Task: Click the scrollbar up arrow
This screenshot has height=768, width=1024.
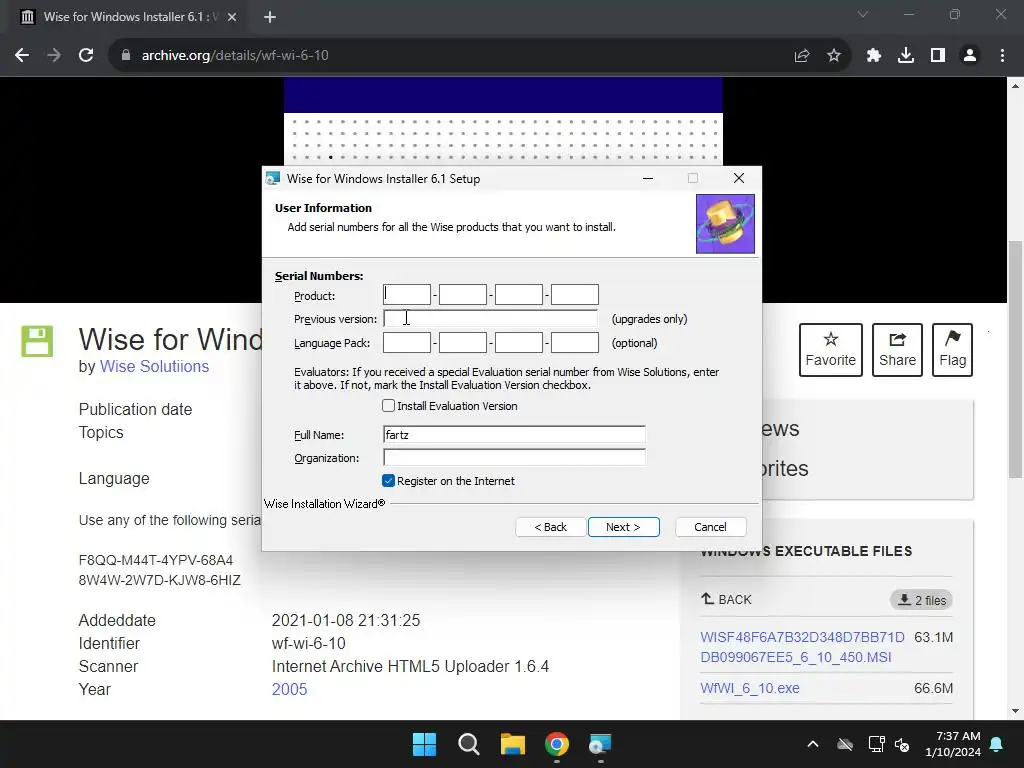Action: 1016,86
